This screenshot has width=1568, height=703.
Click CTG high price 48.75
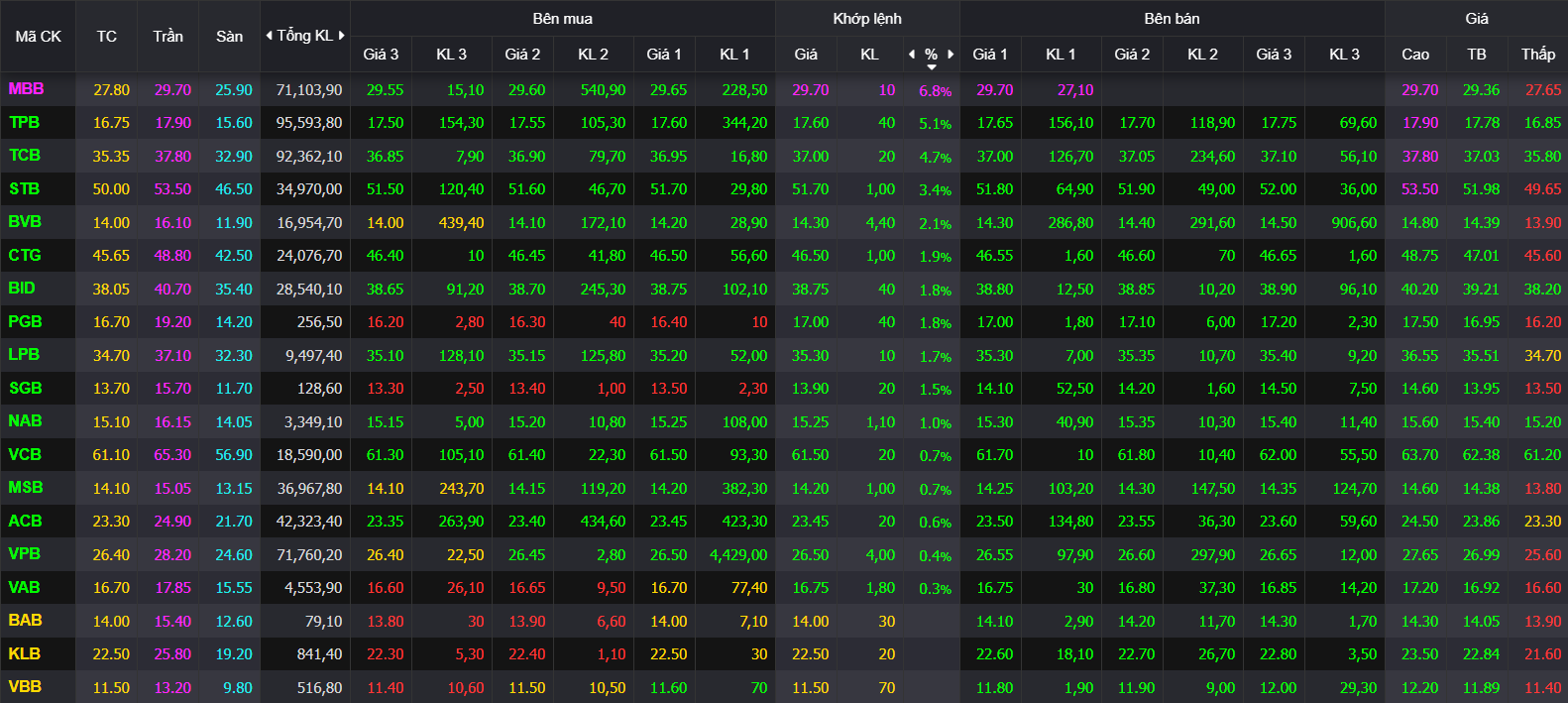click(x=1419, y=256)
